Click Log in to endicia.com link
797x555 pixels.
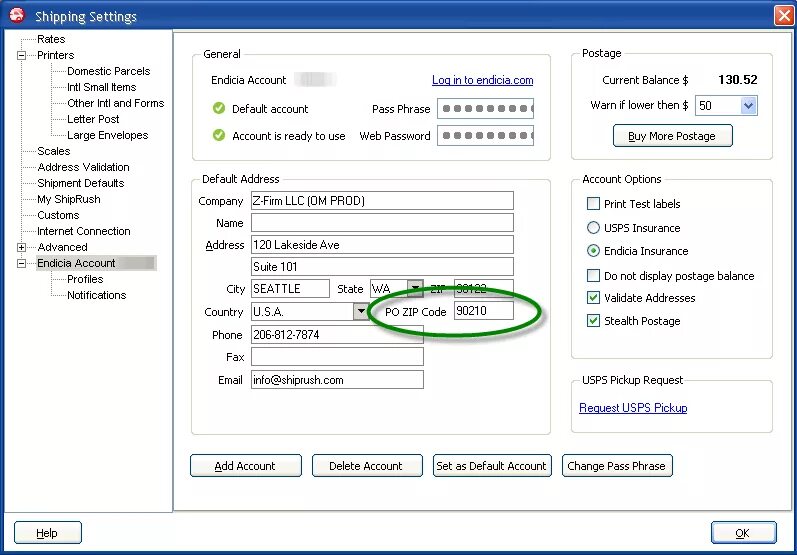(x=482, y=80)
